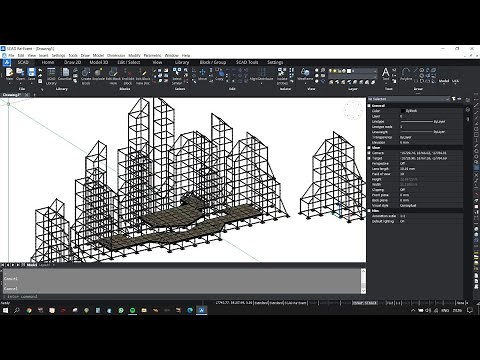The image size is (480, 360).
Task: Click the command history scrollbar down arrow
Action: coord(363,291)
